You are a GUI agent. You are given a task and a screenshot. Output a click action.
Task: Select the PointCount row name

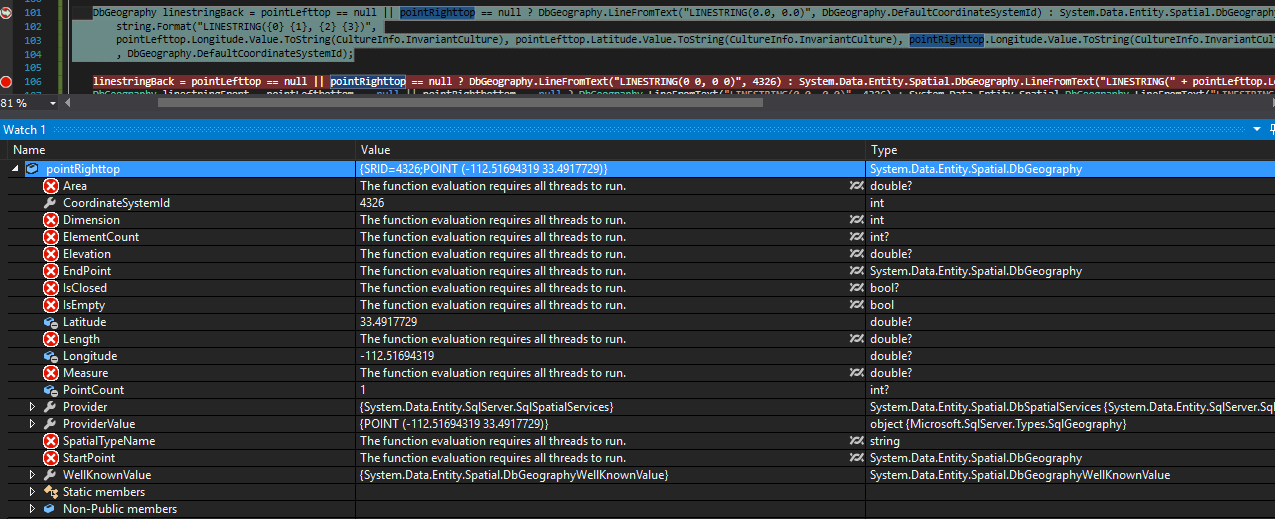[93, 390]
